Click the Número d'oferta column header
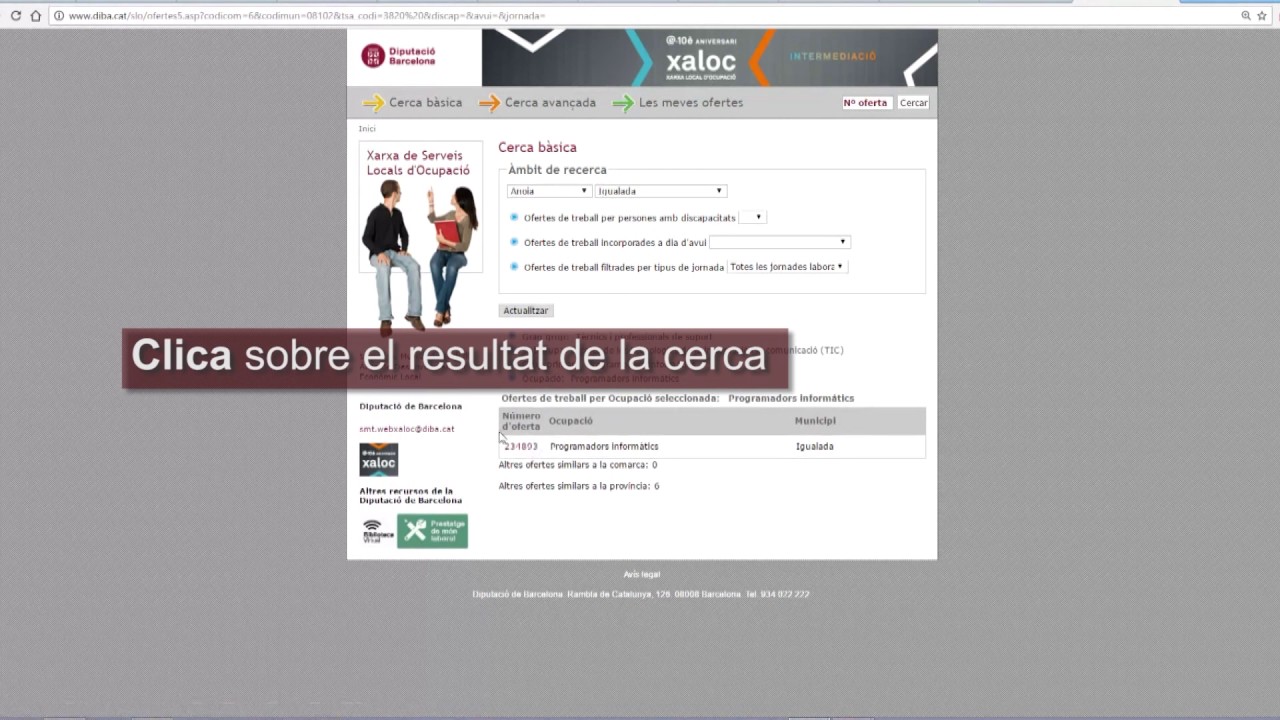 point(521,421)
